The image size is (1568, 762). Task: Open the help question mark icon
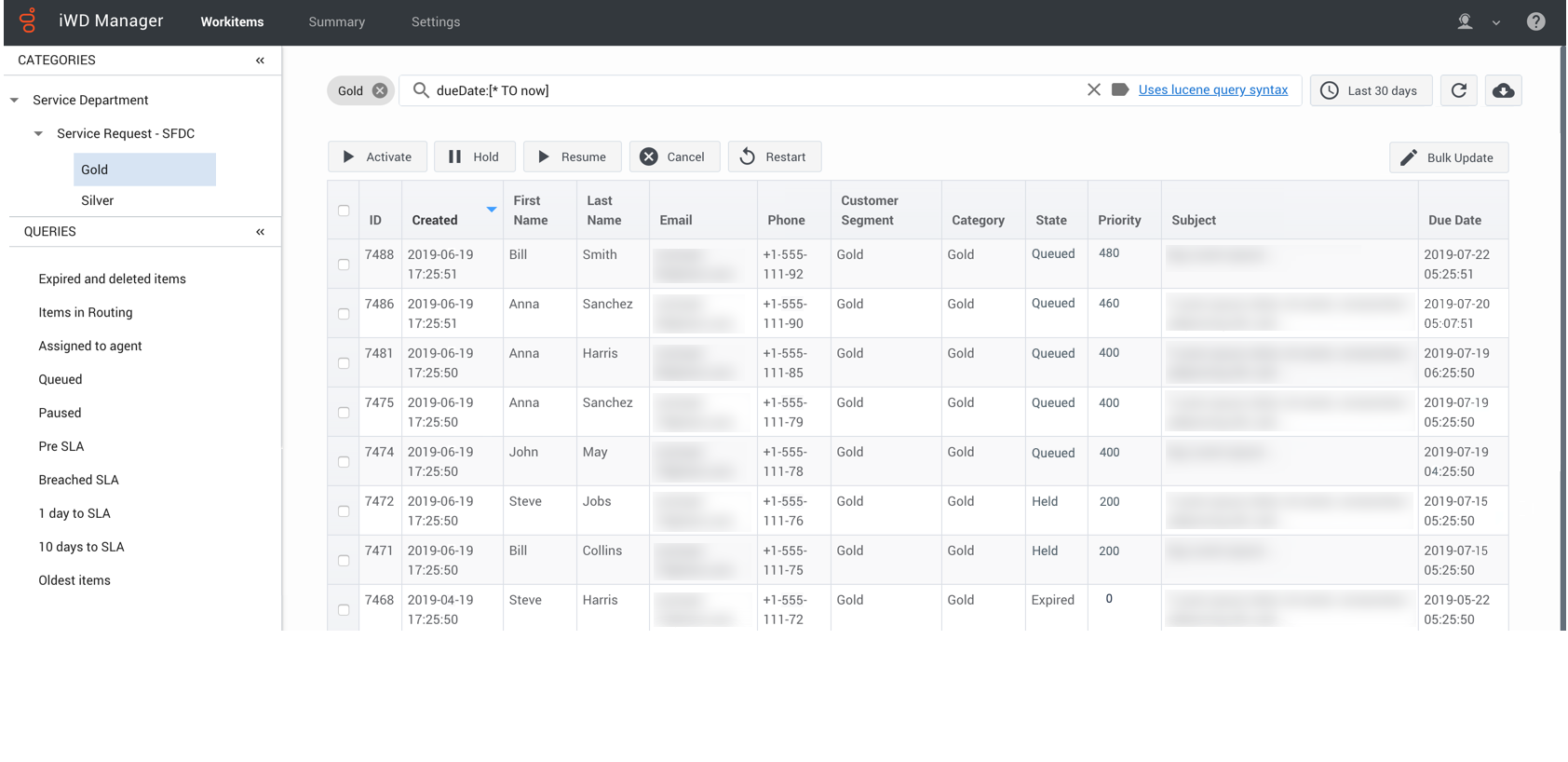(x=1535, y=21)
